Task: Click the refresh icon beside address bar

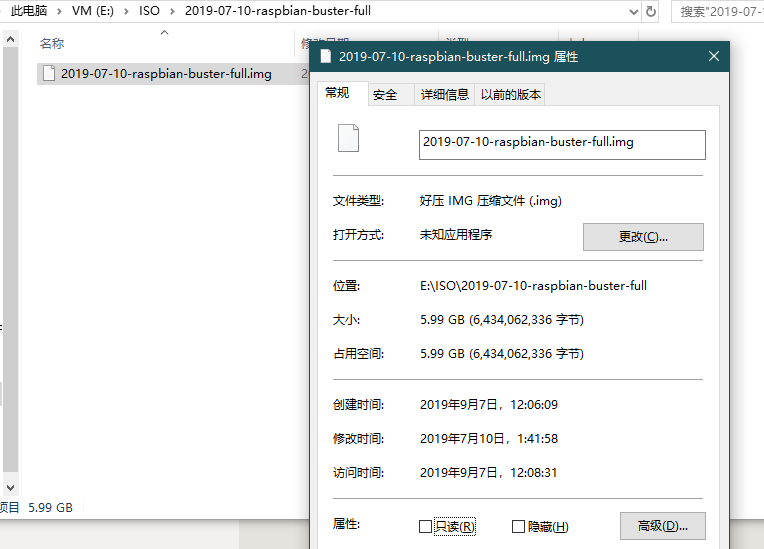Action: (x=651, y=11)
